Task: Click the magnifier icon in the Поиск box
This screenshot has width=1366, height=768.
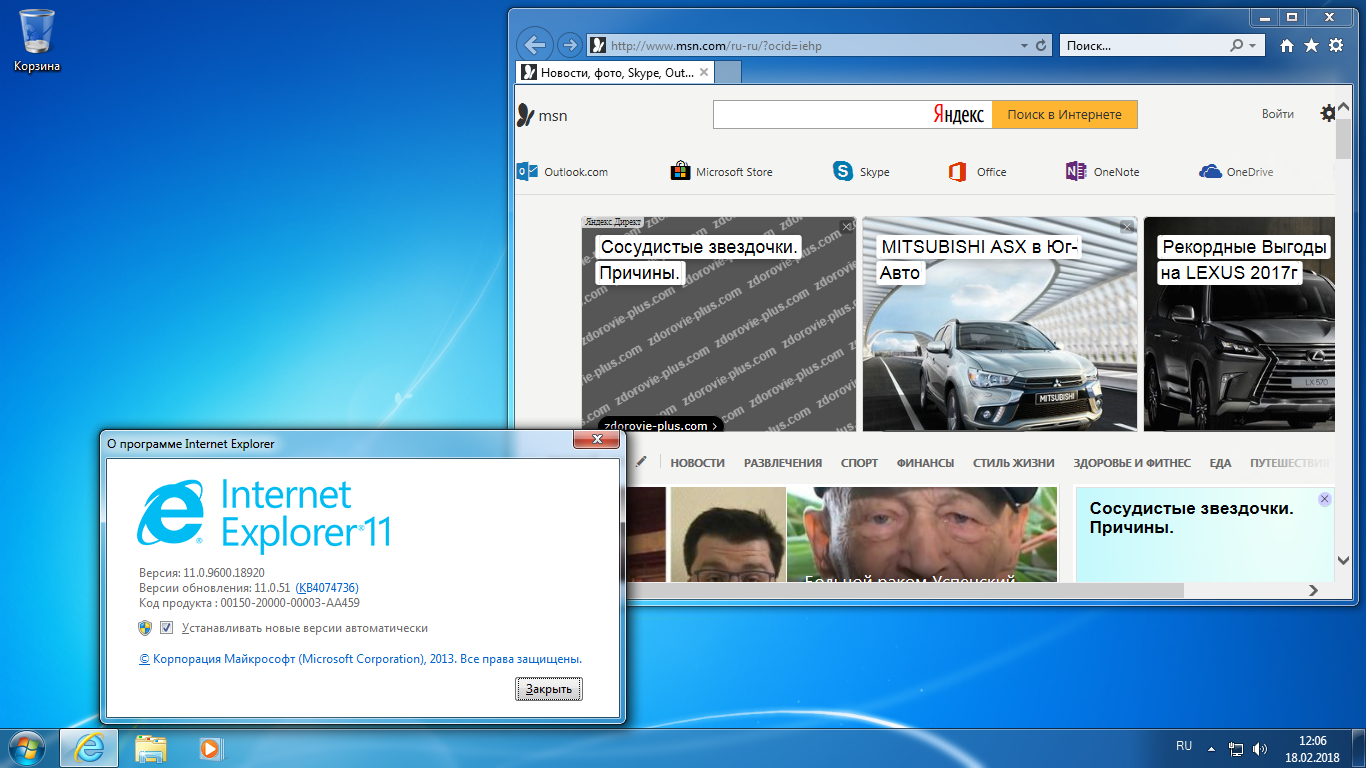Action: (x=1237, y=46)
